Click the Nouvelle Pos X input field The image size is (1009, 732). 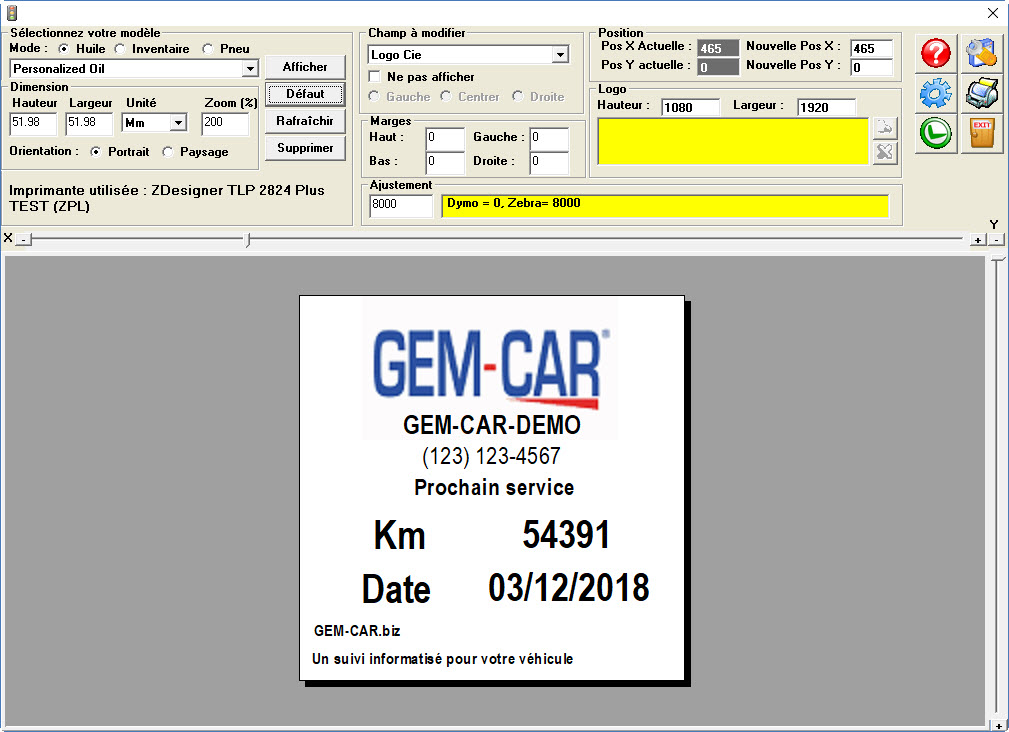871,48
